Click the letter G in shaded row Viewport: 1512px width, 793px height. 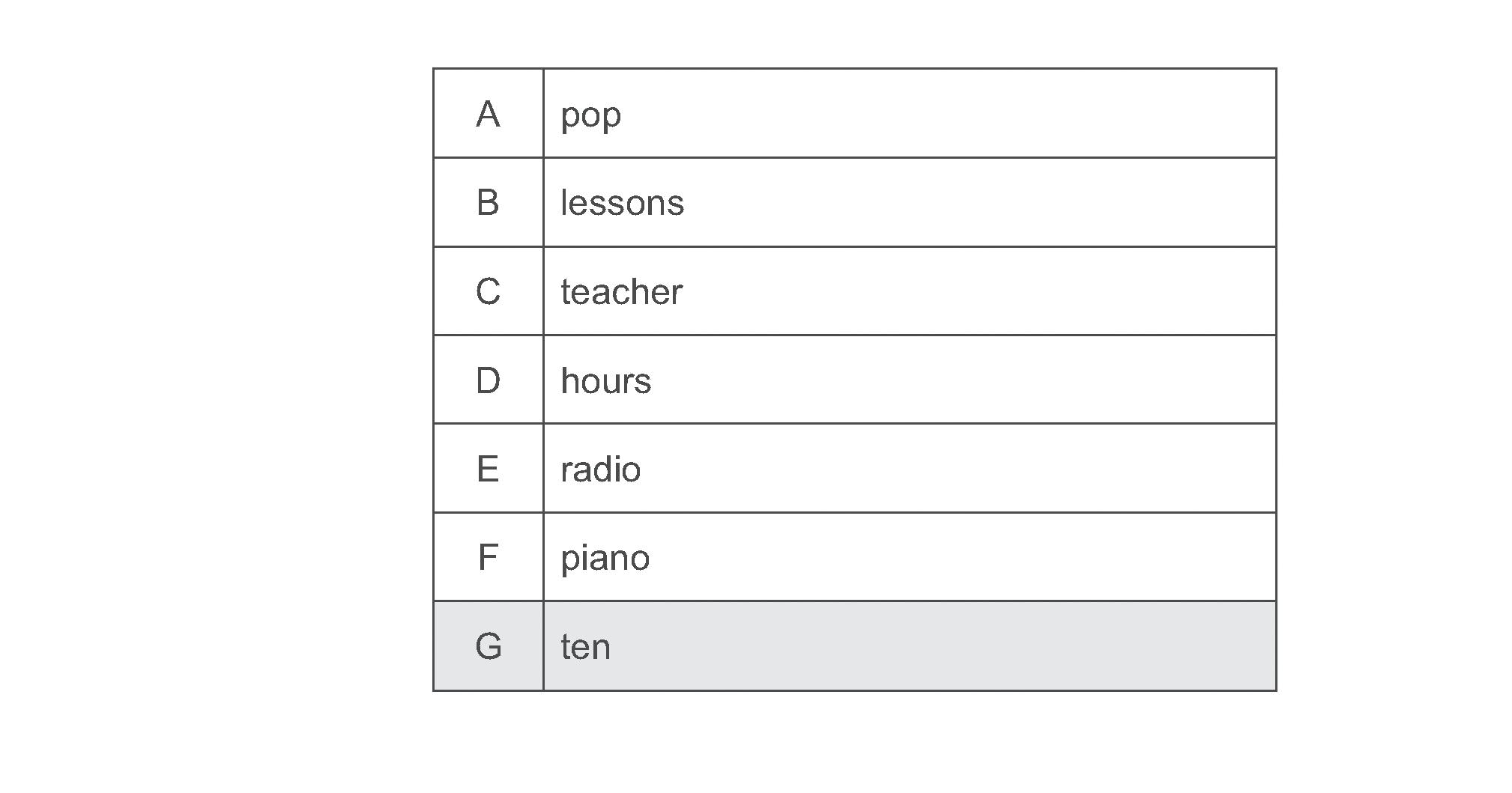click(x=488, y=646)
